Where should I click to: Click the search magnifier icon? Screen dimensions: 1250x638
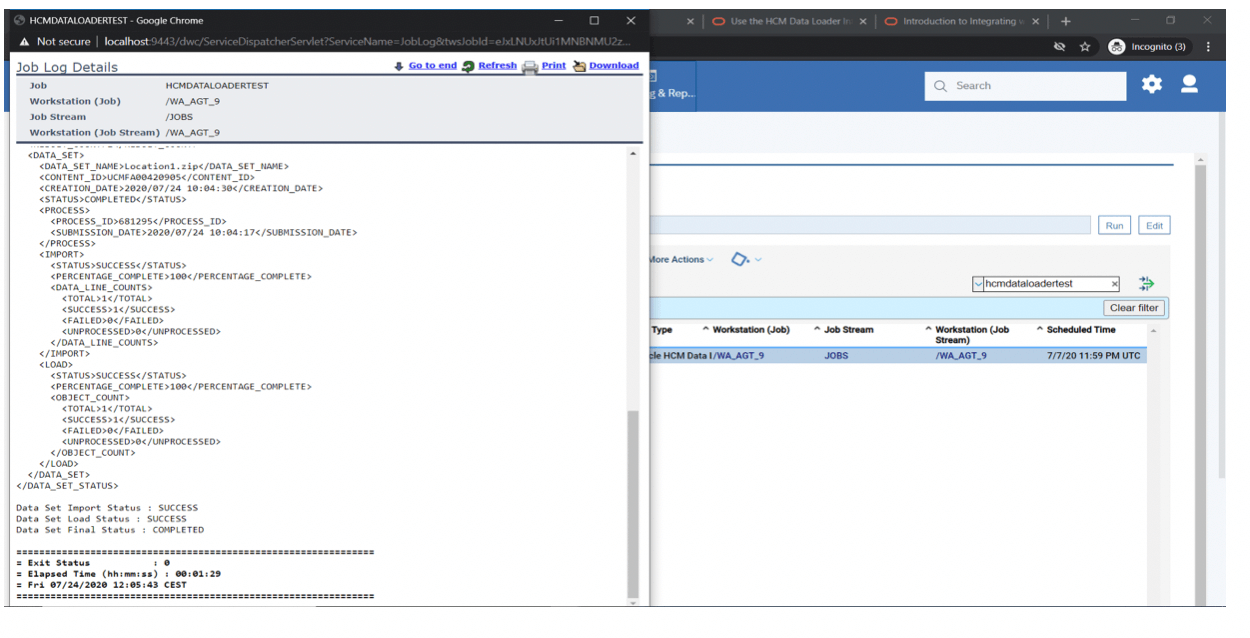pyautogui.click(x=941, y=86)
